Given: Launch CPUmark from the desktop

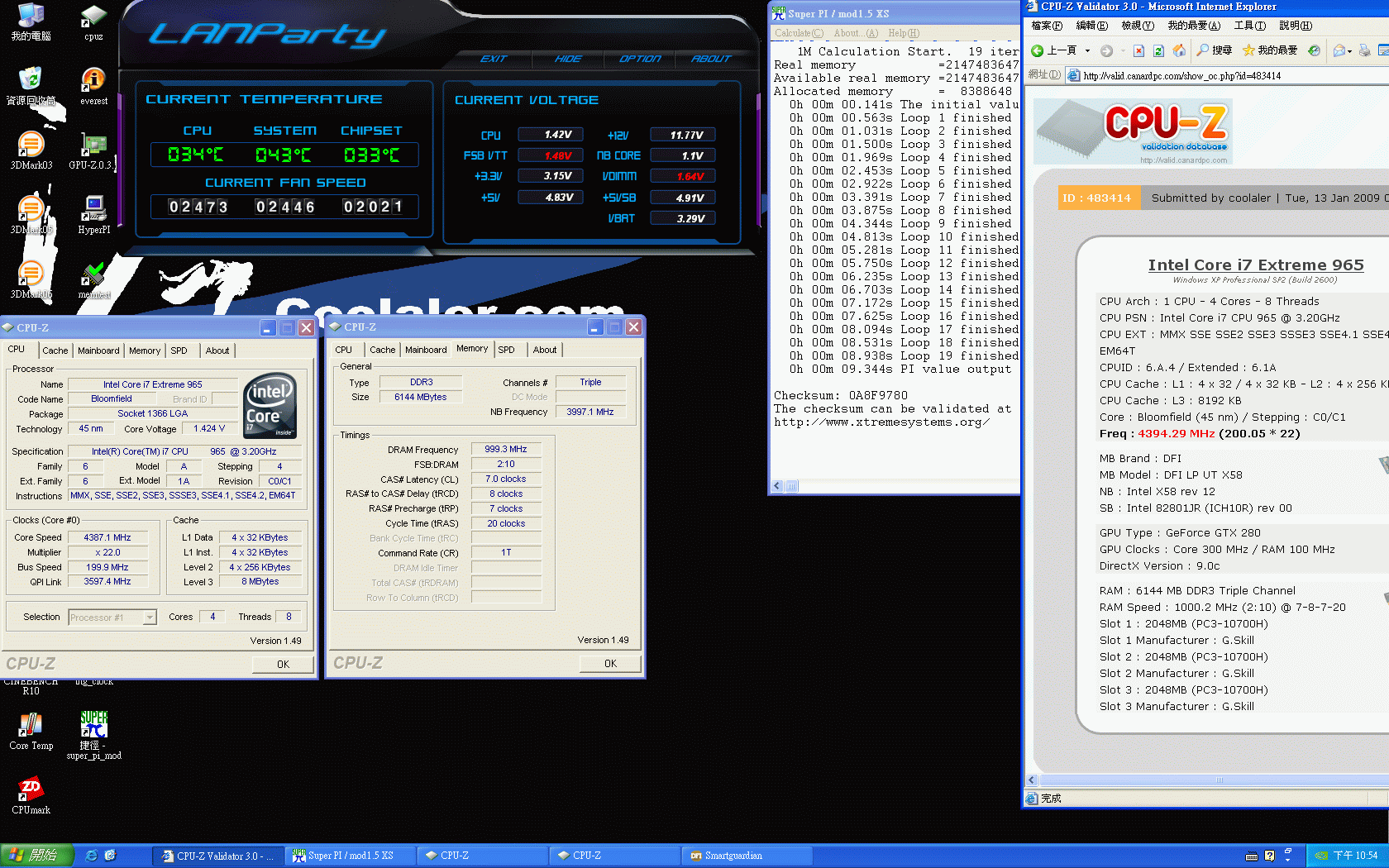Looking at the screenshot, I should pyautogui.click(x=31, y=790).
